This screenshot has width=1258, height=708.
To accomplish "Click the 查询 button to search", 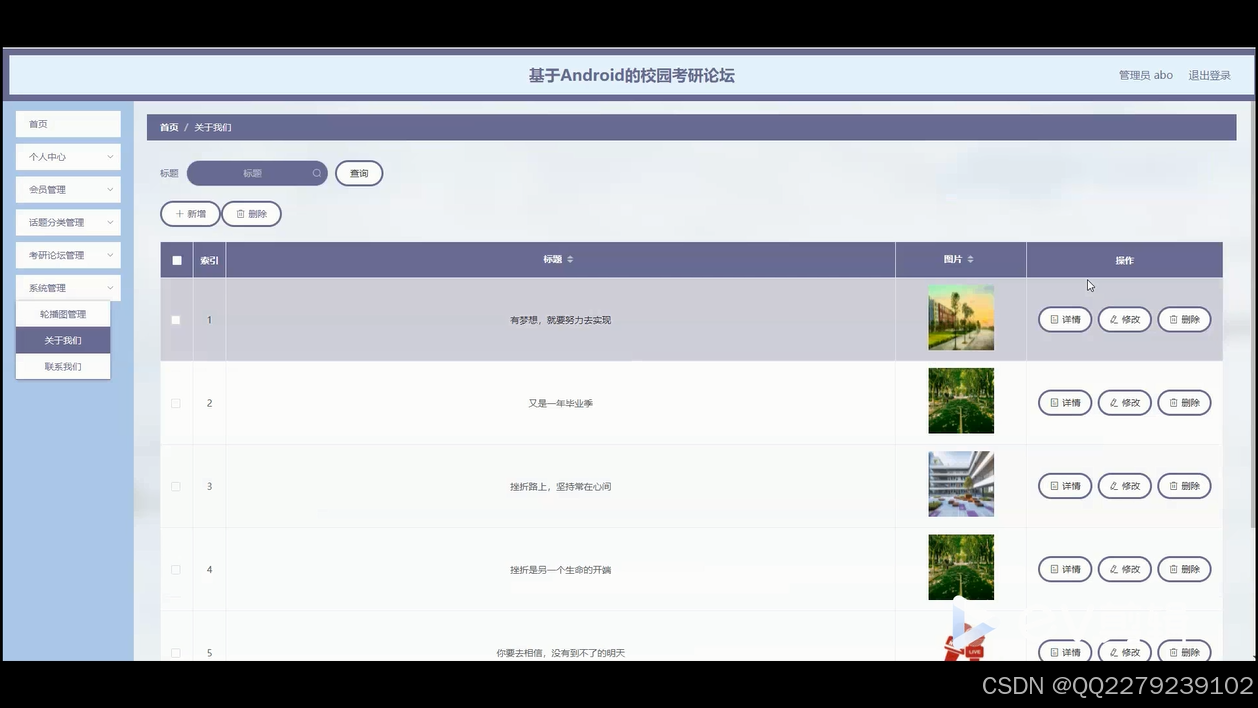I will (x=358, y=173).
